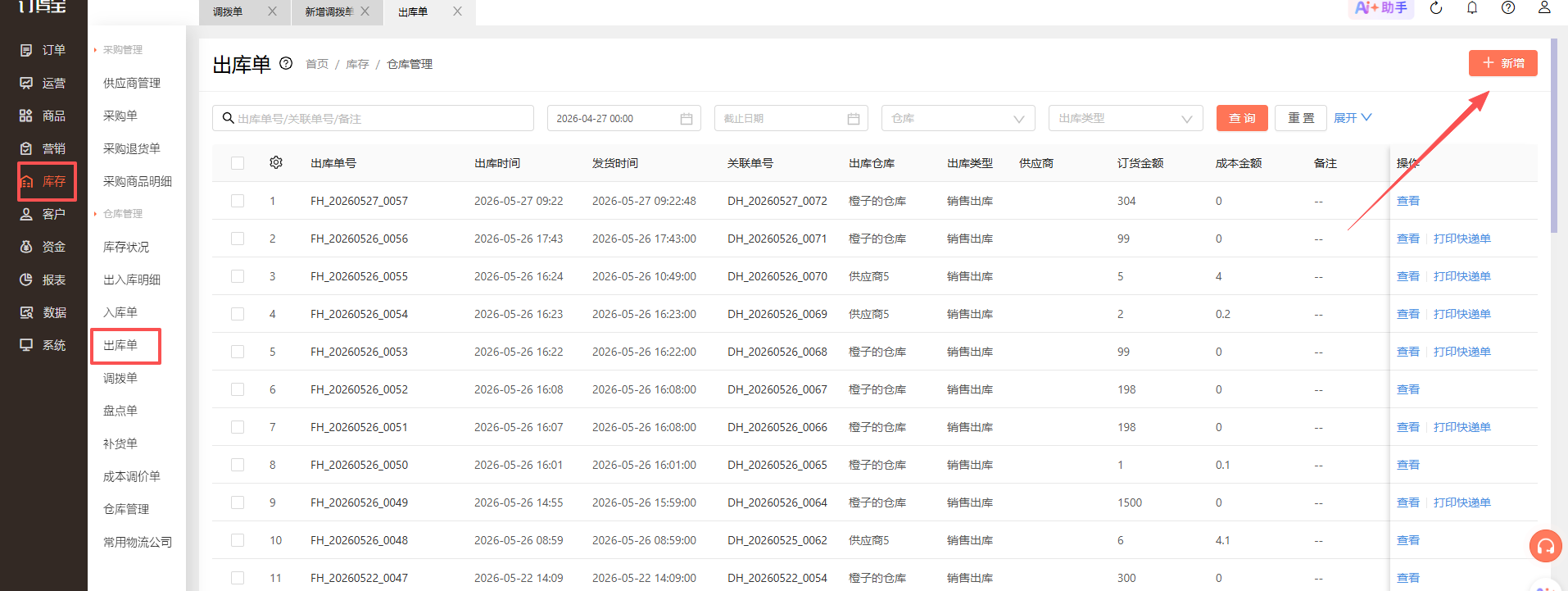
Task: Open the 数据 sidebar module
Action: (x=43, y=312)
